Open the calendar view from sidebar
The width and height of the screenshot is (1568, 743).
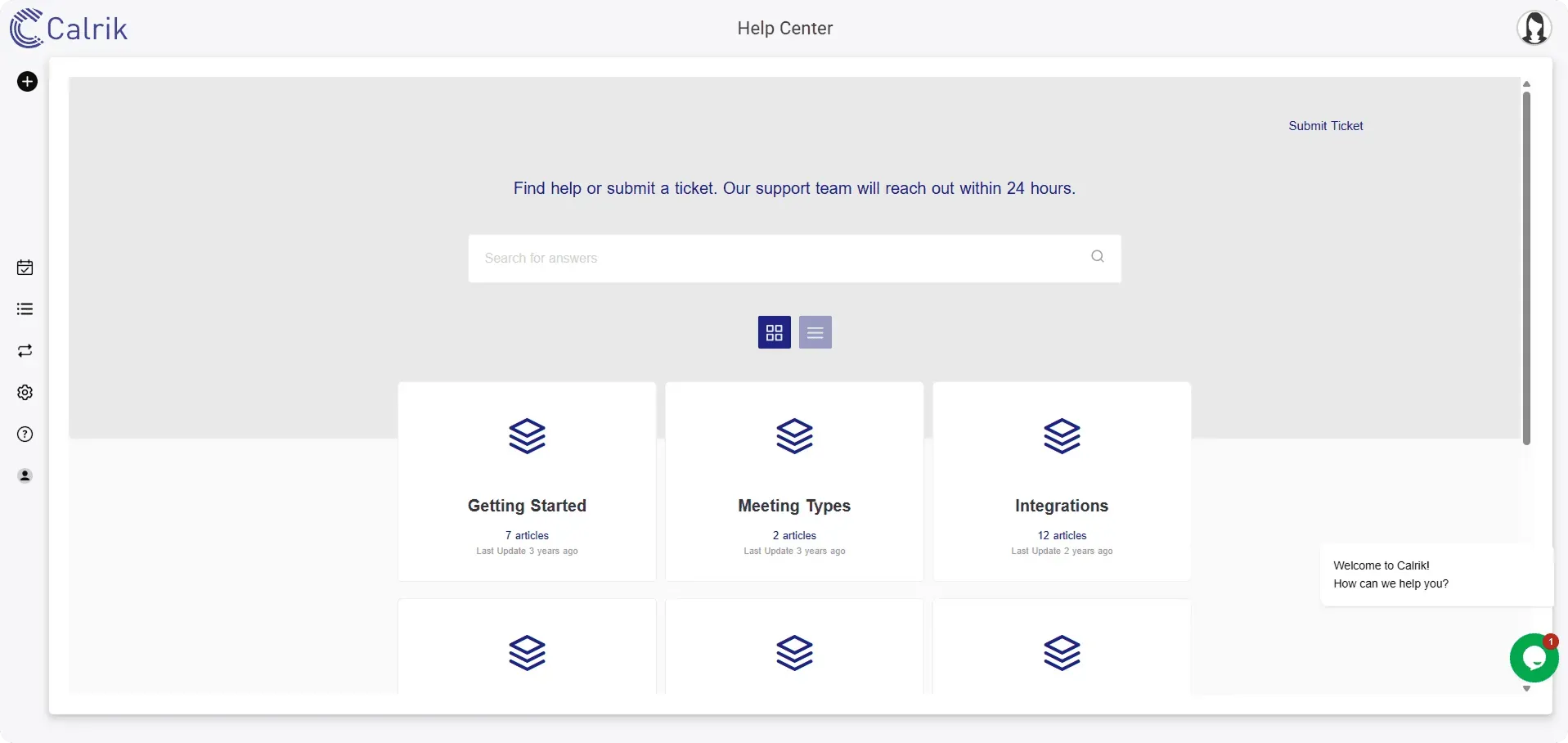point(25,268)
